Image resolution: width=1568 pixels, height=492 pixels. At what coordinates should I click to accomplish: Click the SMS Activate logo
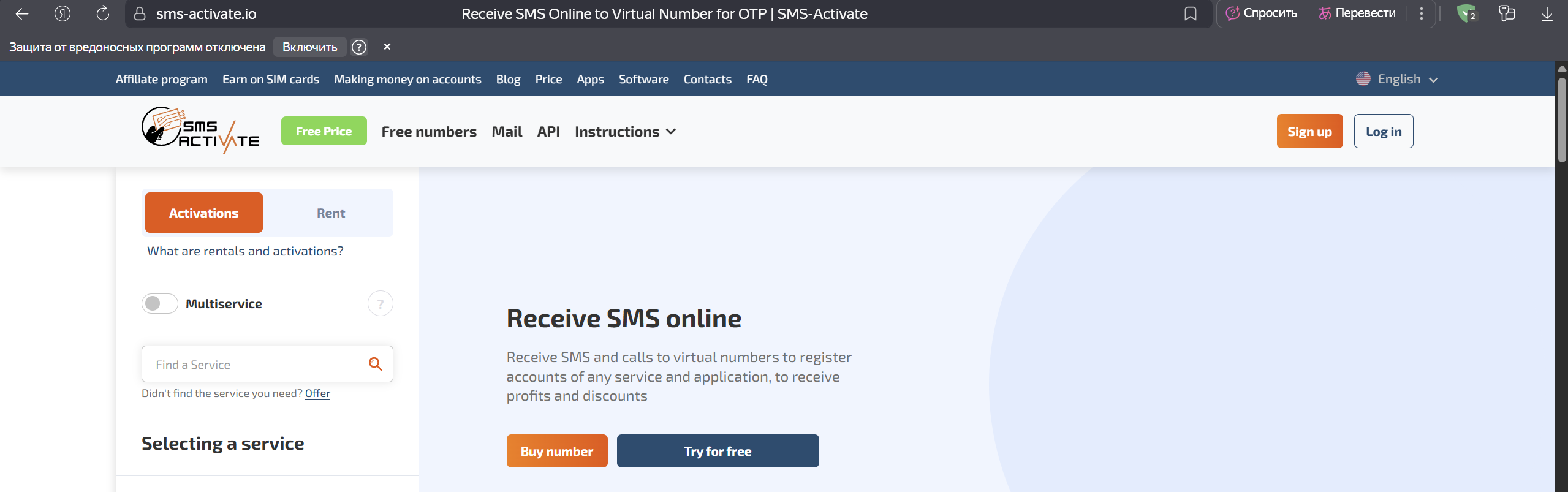click(x=200, y=131)
